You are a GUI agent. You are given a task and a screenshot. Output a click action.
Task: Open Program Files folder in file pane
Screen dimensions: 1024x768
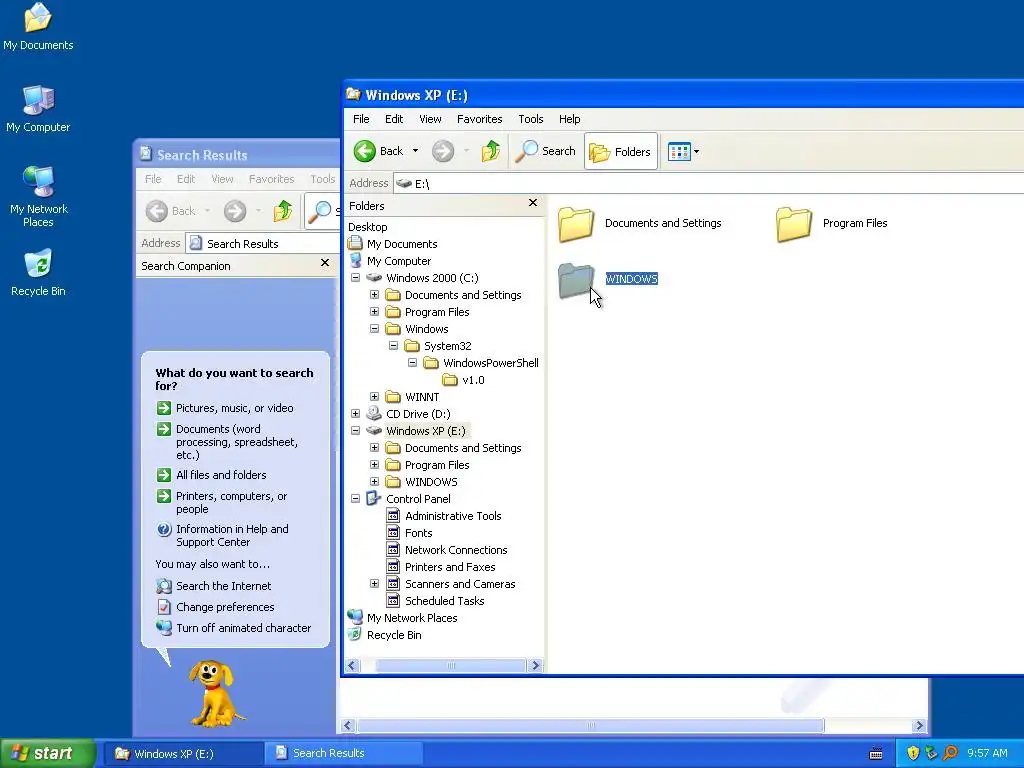(831, 223)
